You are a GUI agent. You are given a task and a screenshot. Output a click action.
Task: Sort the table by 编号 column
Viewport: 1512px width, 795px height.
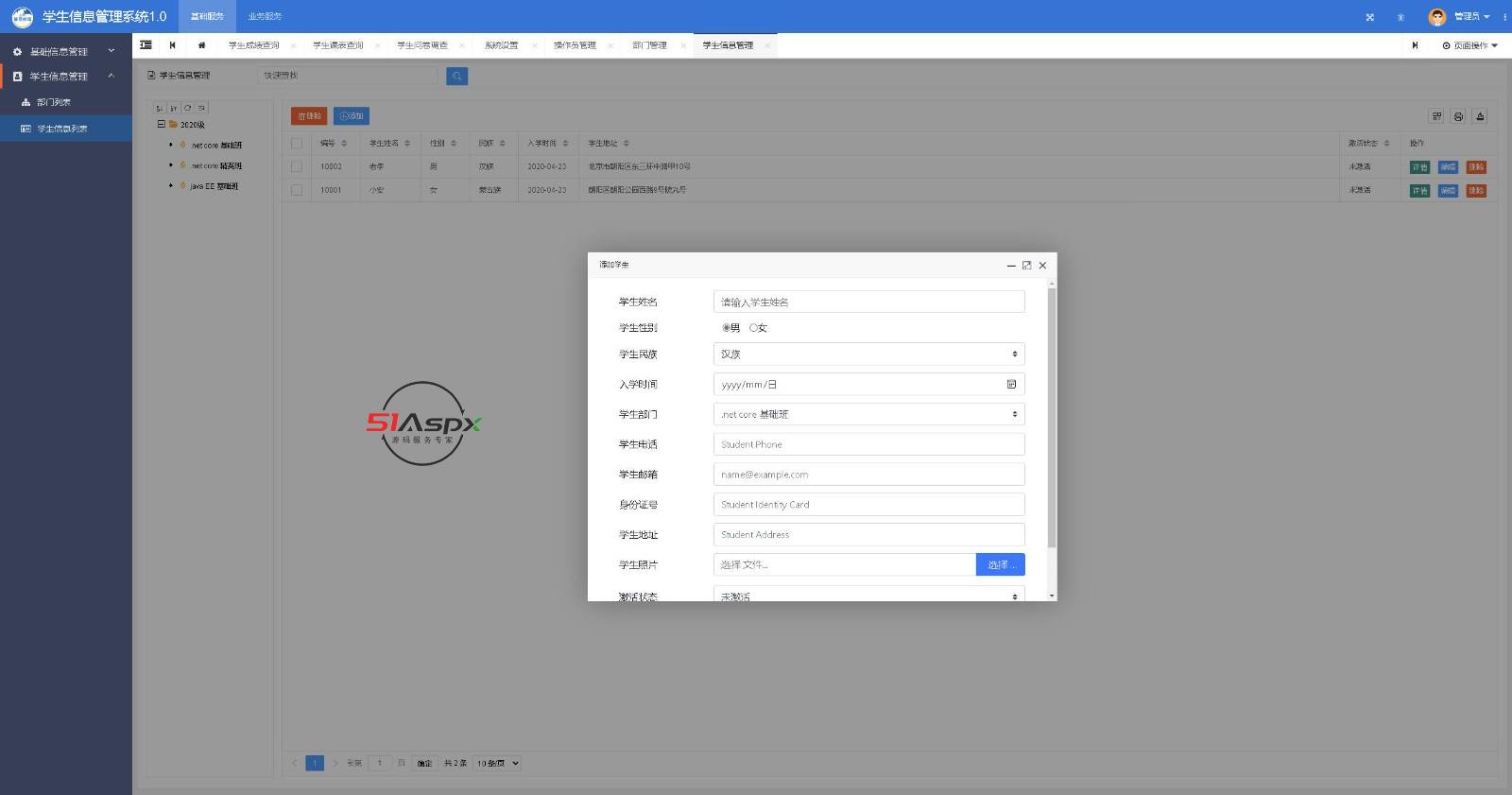coord(344,144)
